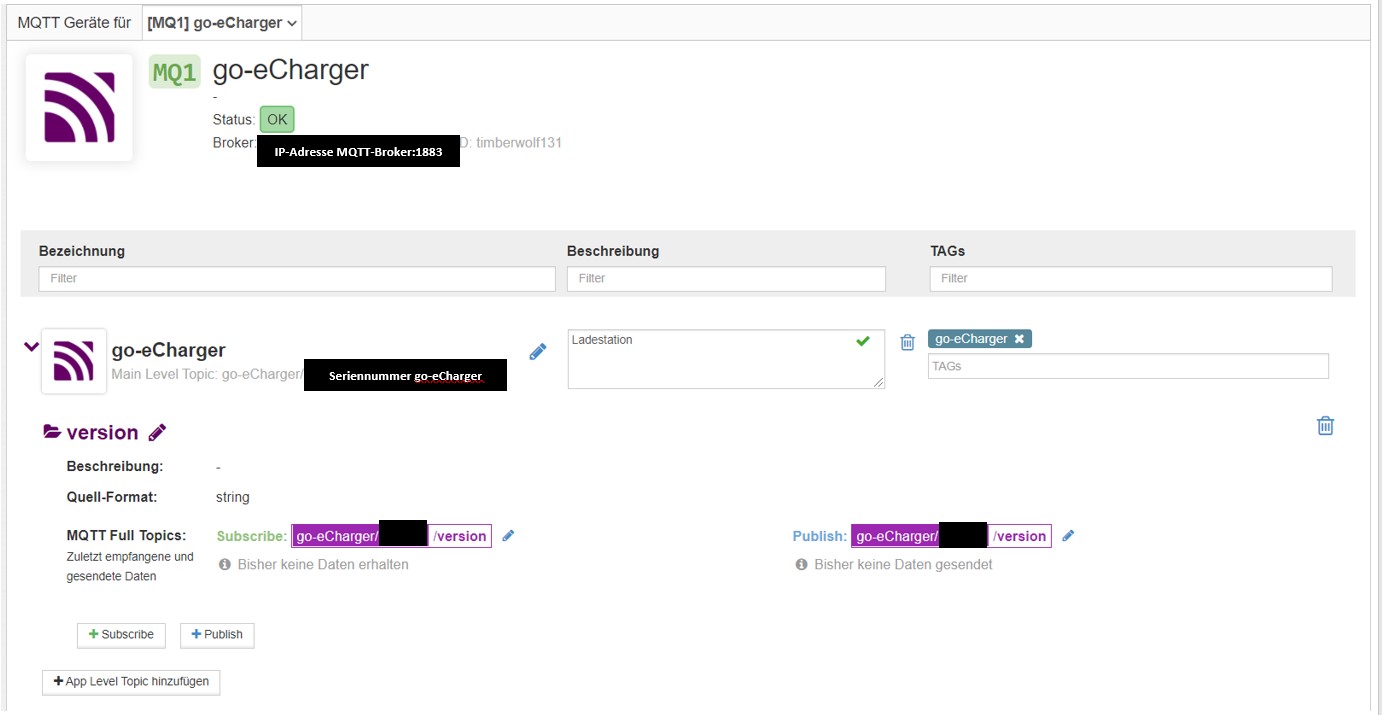Click the 'go-eCharger' device name in the row
This screenshot has width=1382, height=715.
169,350
